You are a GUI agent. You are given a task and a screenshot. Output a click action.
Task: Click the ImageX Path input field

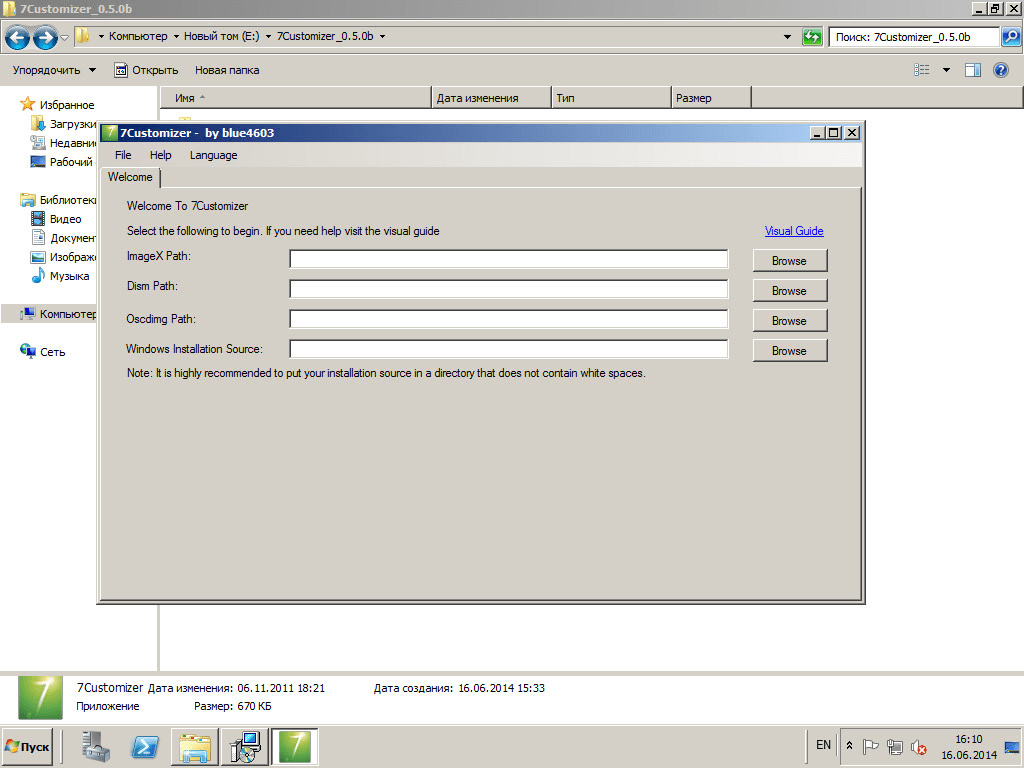pyautogui.click(x=509, y=259)
